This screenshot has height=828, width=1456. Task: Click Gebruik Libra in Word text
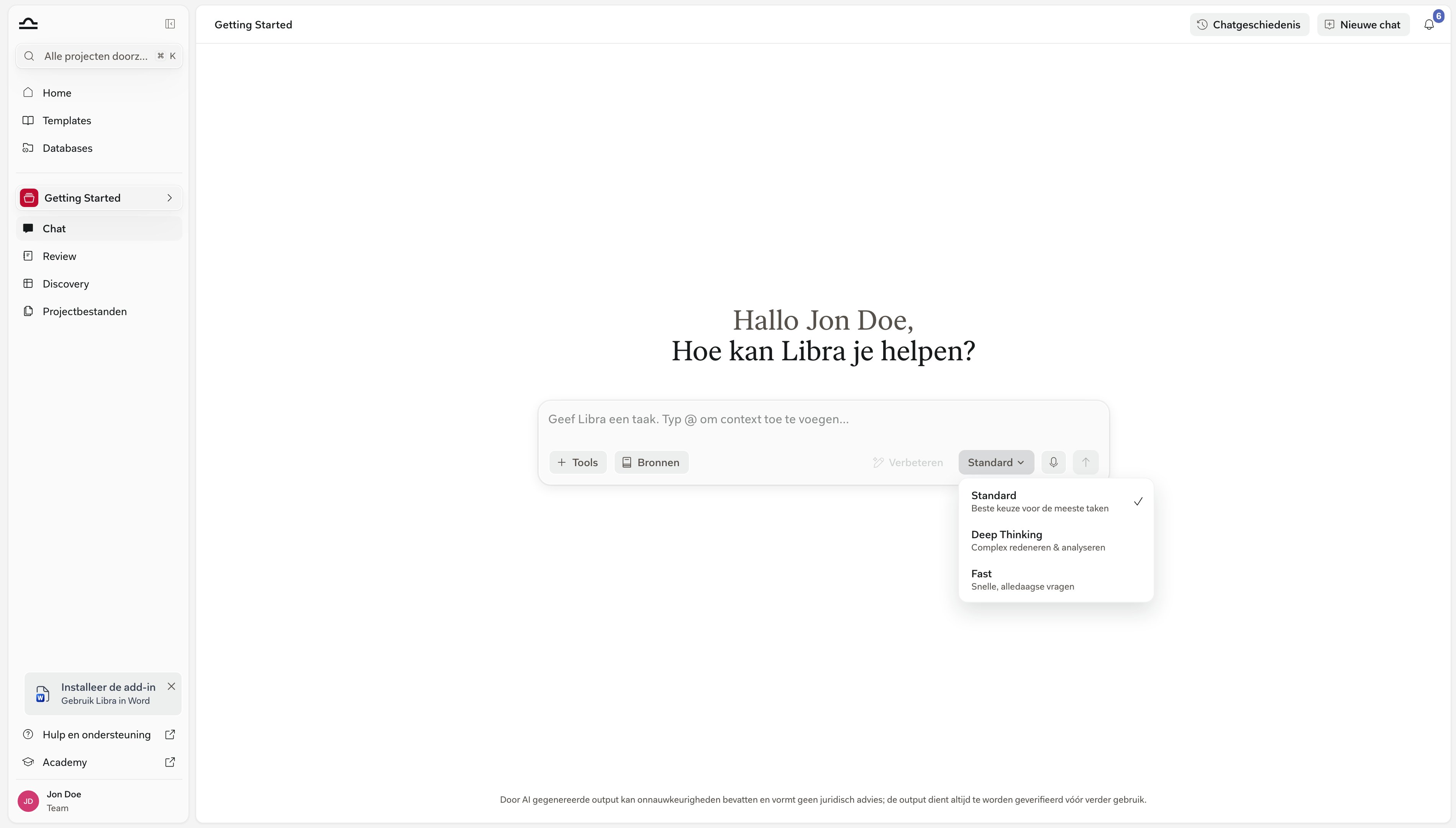tap(106, 701)
